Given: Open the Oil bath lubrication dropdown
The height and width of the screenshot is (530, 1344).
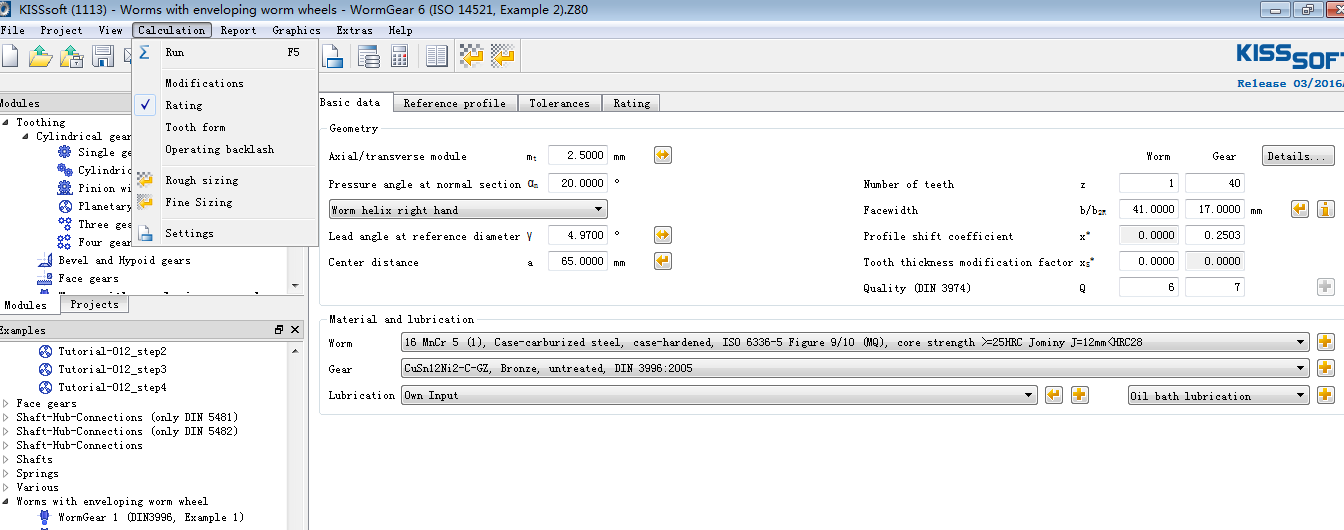Looking at the screenshot, I should pos(1218,396).
